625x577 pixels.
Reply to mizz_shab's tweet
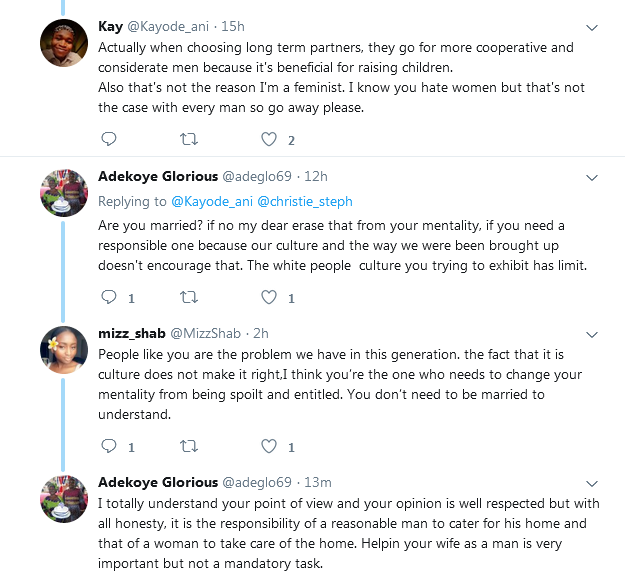(108, 446)
